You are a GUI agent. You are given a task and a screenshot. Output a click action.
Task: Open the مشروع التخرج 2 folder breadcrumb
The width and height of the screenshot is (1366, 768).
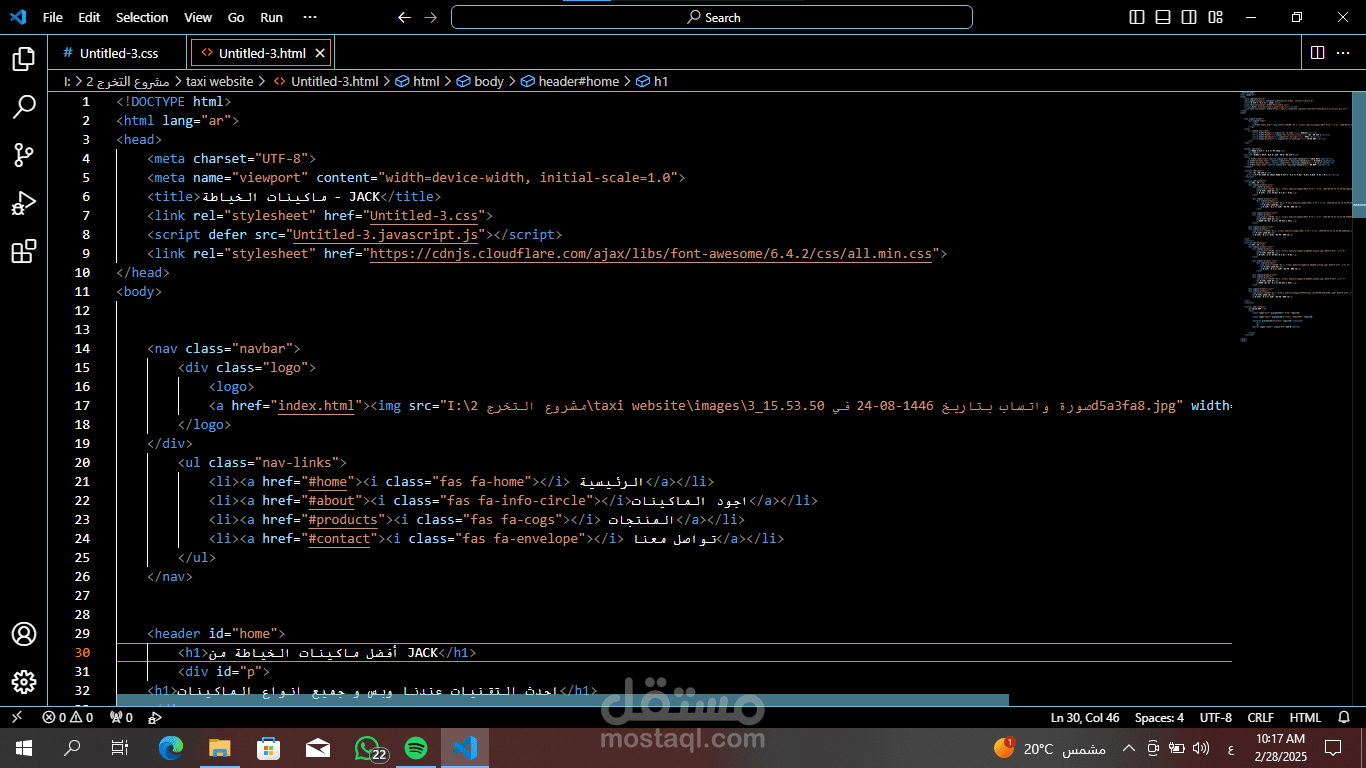point(127,81)
